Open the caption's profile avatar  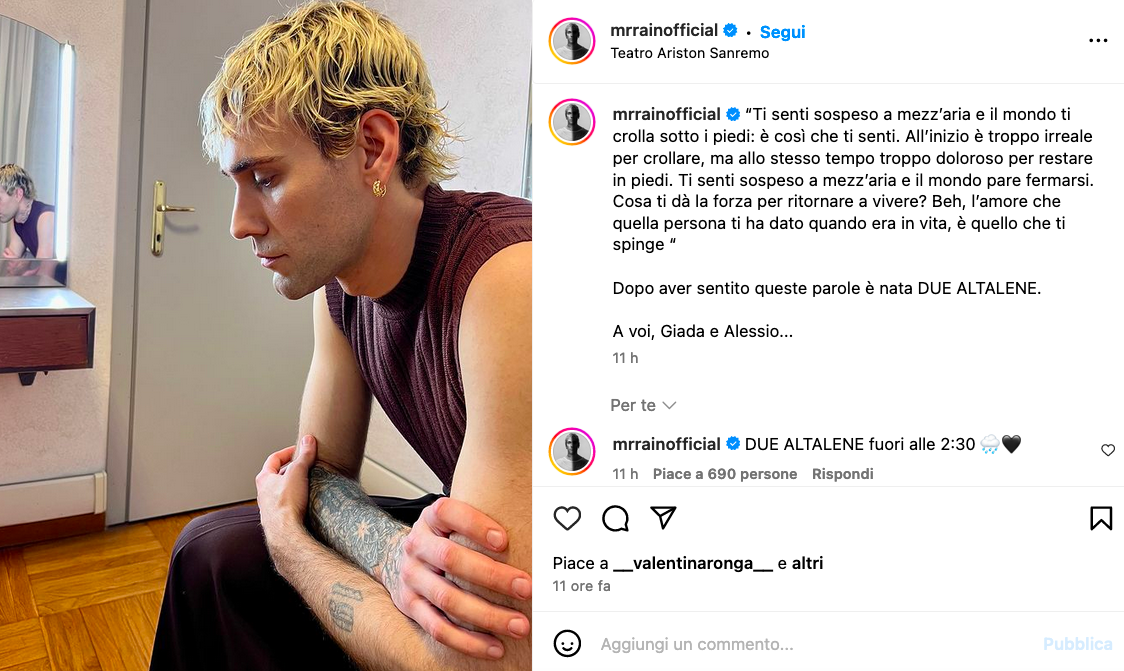point(572,122)
